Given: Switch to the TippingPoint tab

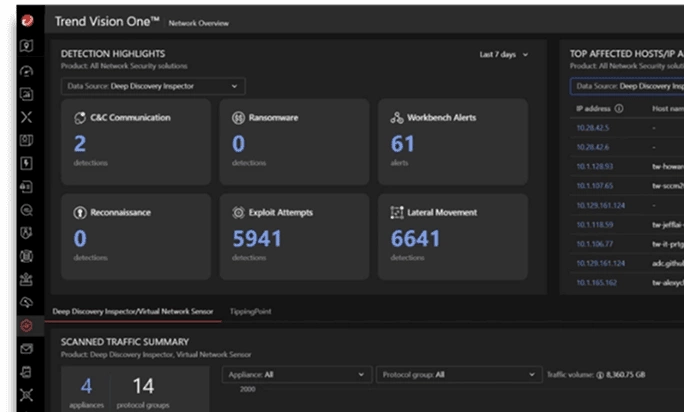Looking at the screenshot, I should (x=250, y=311).
